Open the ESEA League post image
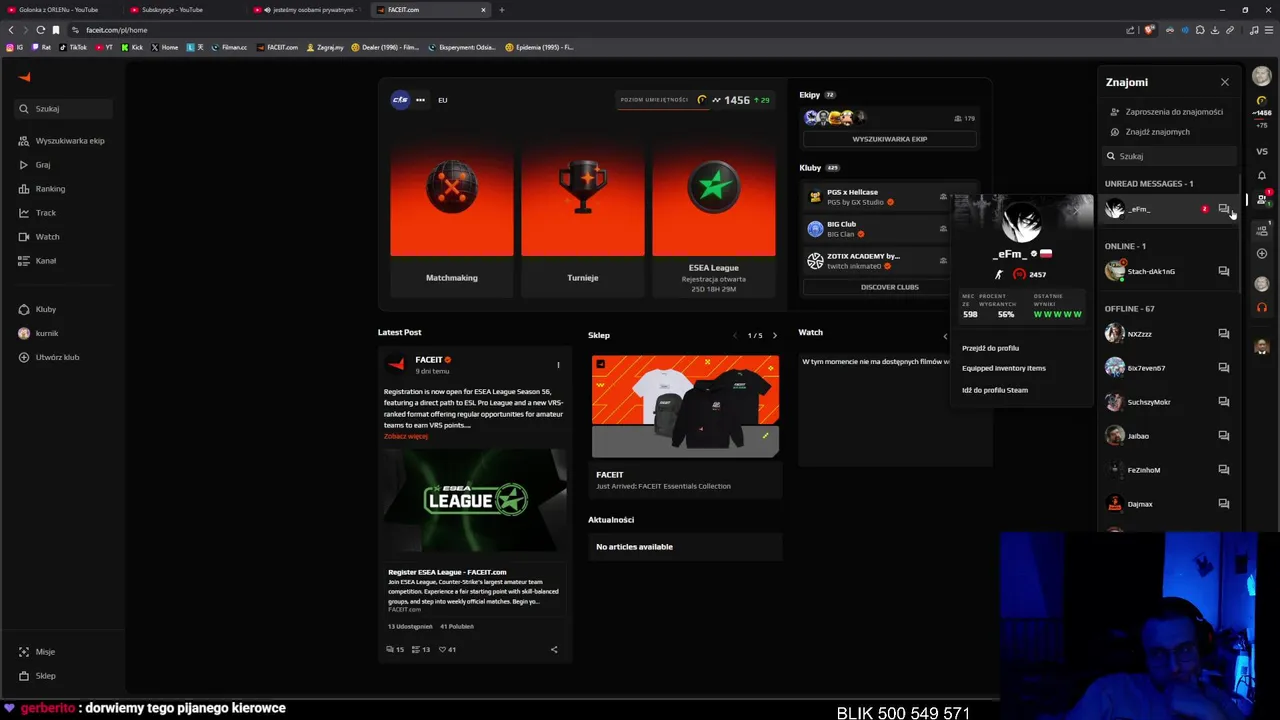The image size is (1280, 720). point(475,500)
